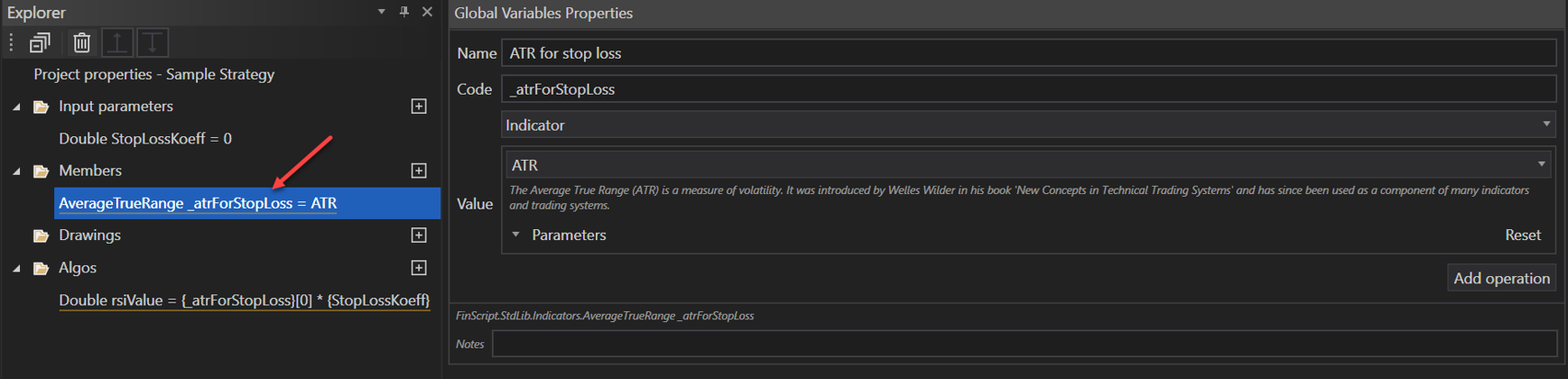Select Double StopLossKoeff = 0 item

pyautogui.click(x=145, y=139)
